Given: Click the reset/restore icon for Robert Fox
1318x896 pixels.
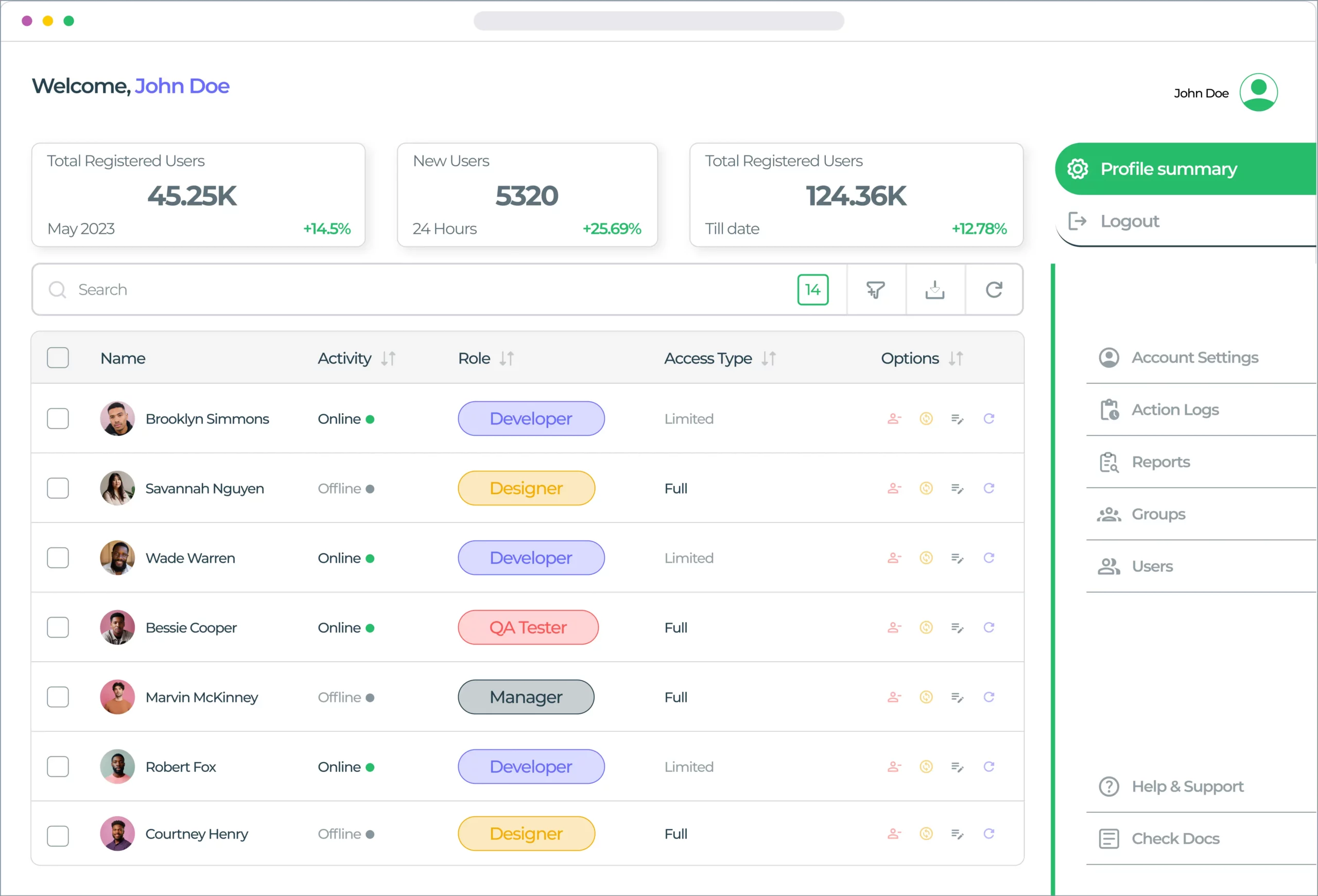Looking at the screenshot, I should point(989,766).
